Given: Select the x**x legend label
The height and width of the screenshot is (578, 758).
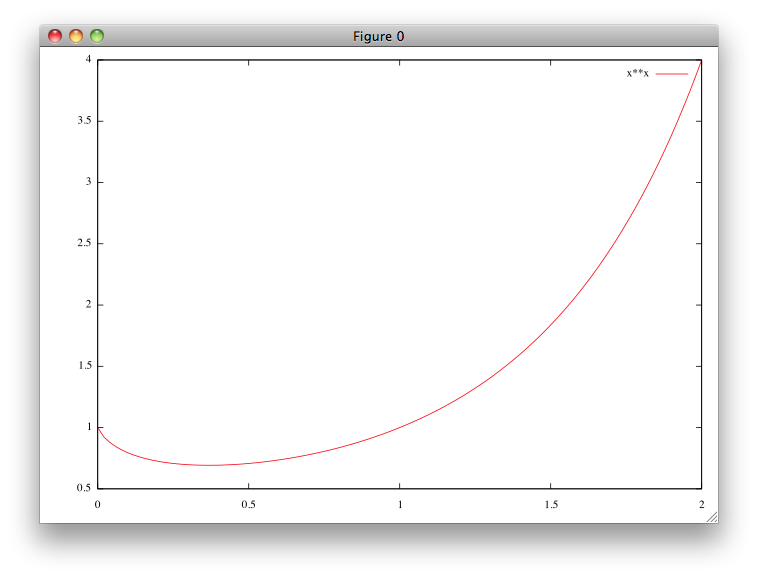Looking at the screenshot, I should (637, 73).
